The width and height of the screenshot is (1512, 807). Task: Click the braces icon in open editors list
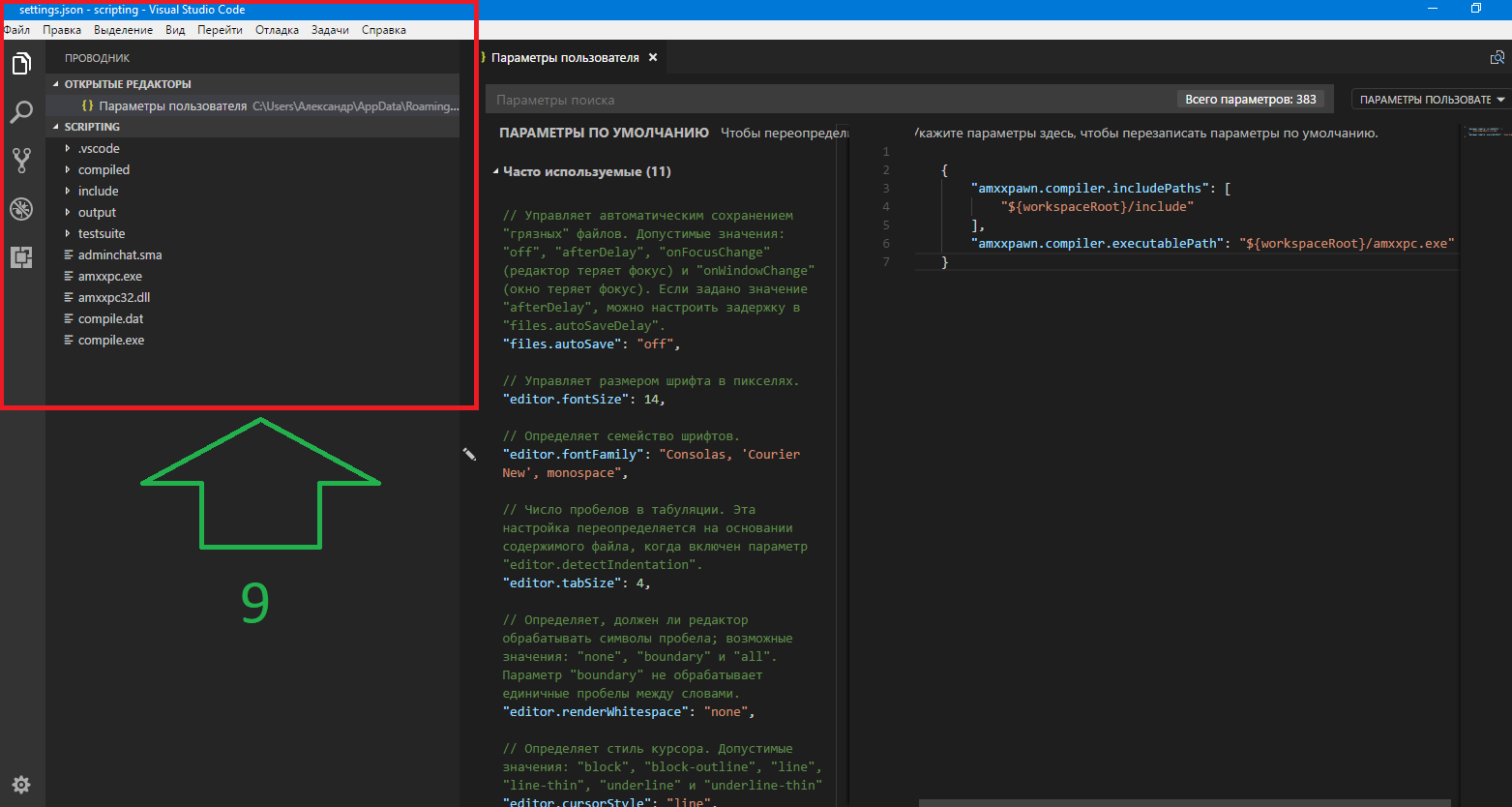87,106
